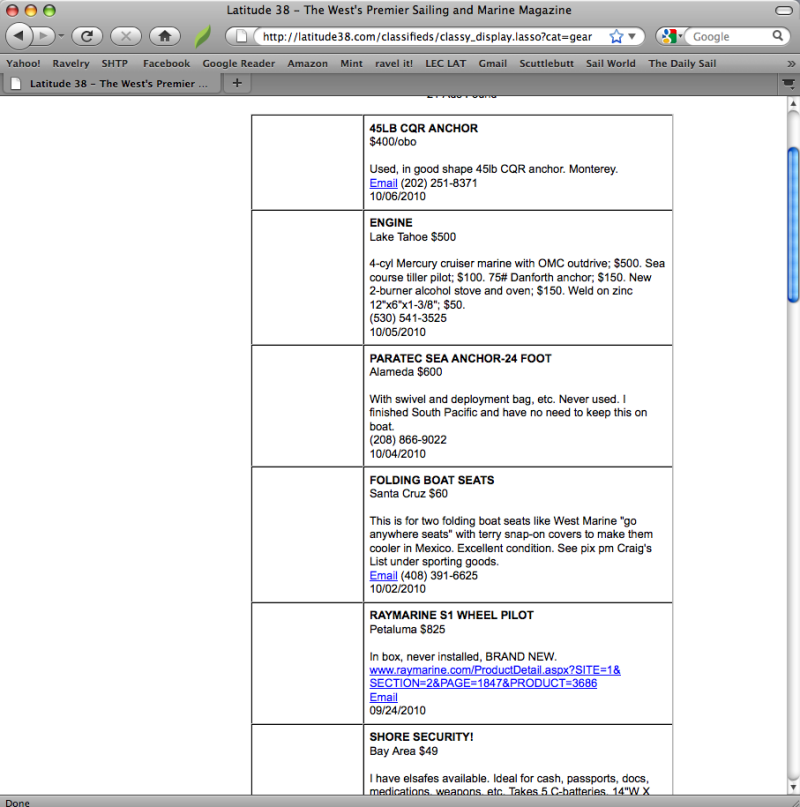Click the FOLDING BOAT SEATS heading

431,480
